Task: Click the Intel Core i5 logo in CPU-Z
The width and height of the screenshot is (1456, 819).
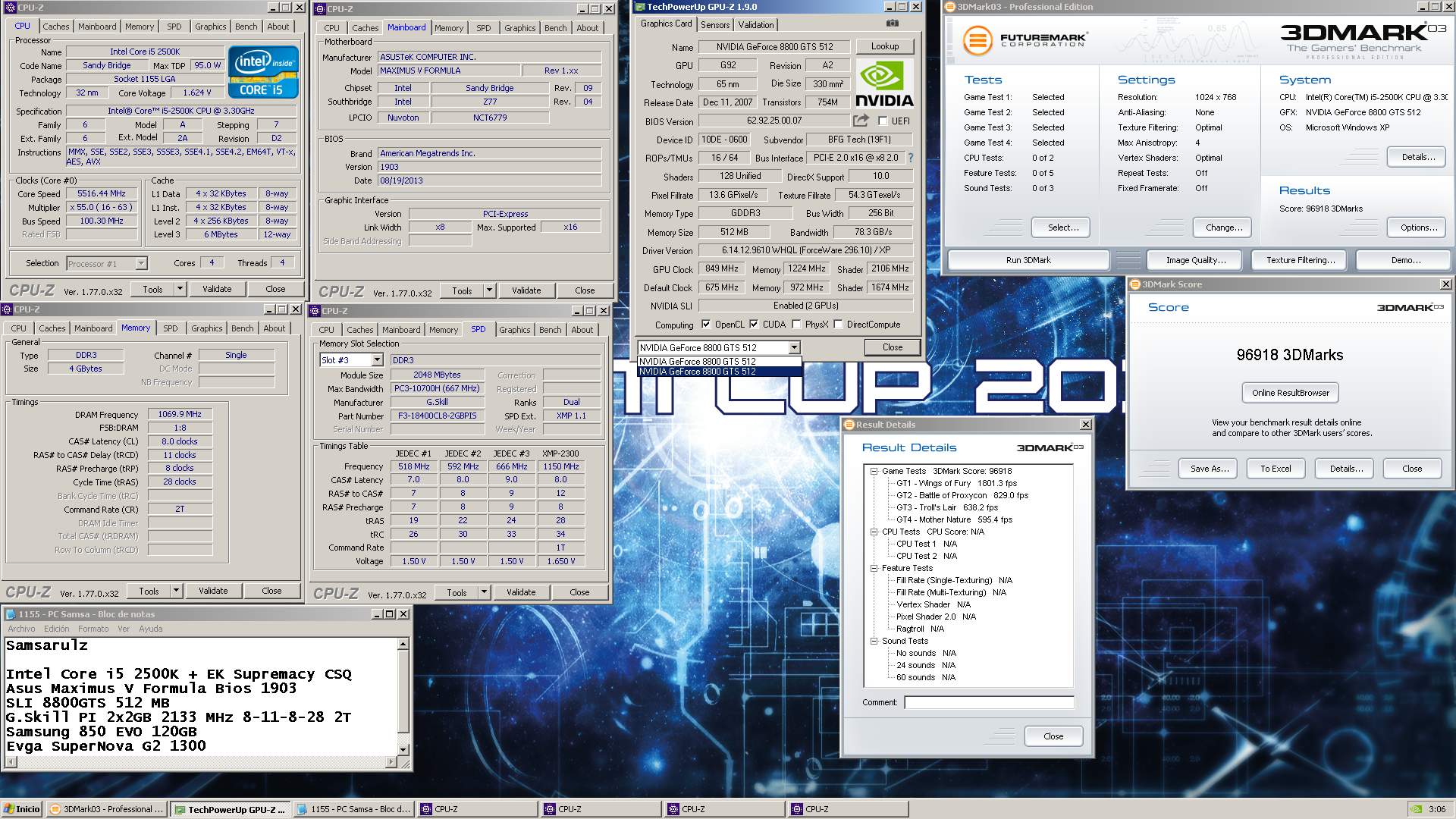Action: pos(263,73)
